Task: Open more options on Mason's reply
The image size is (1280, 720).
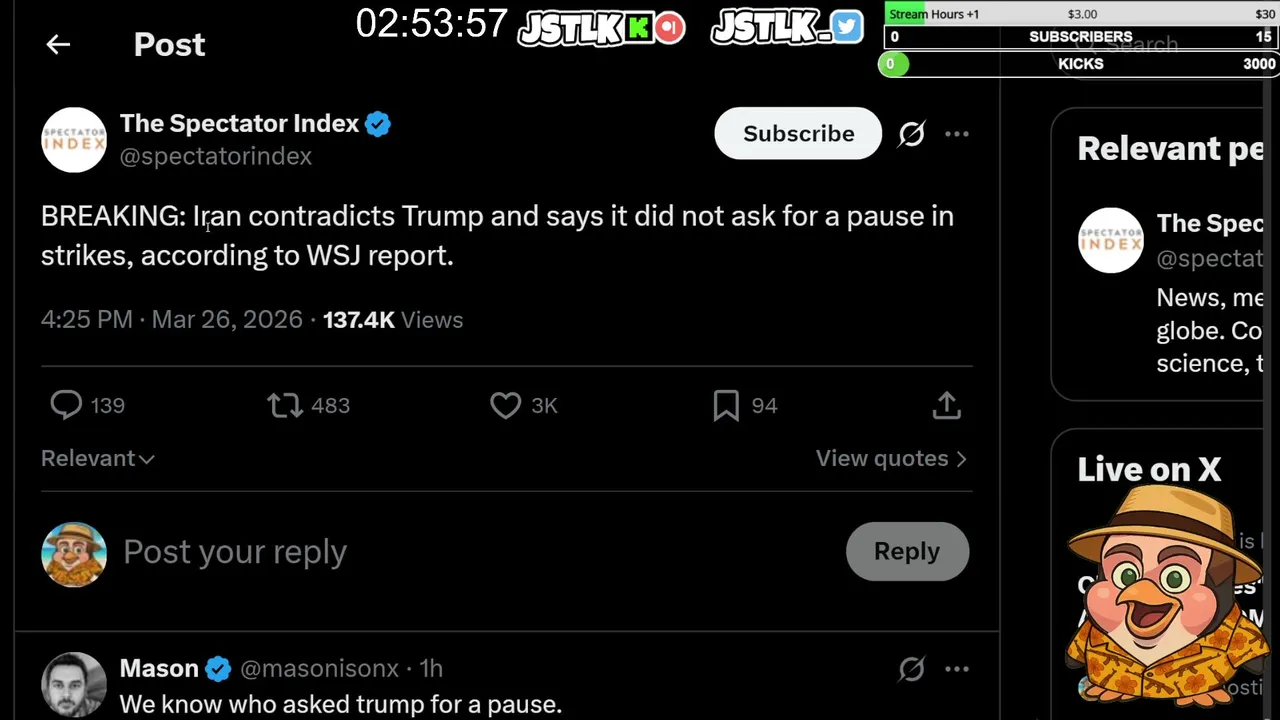Action: 957,668
